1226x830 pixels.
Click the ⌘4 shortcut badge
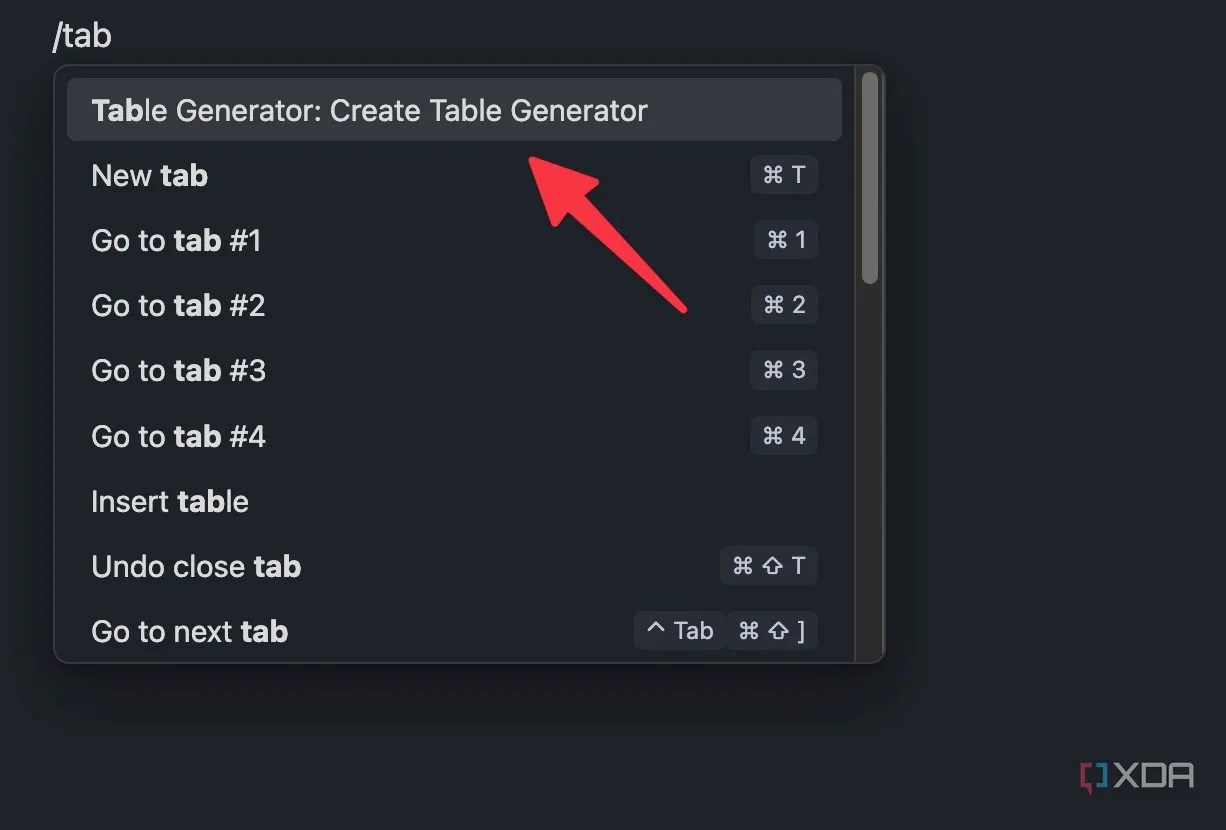point(785,435)
